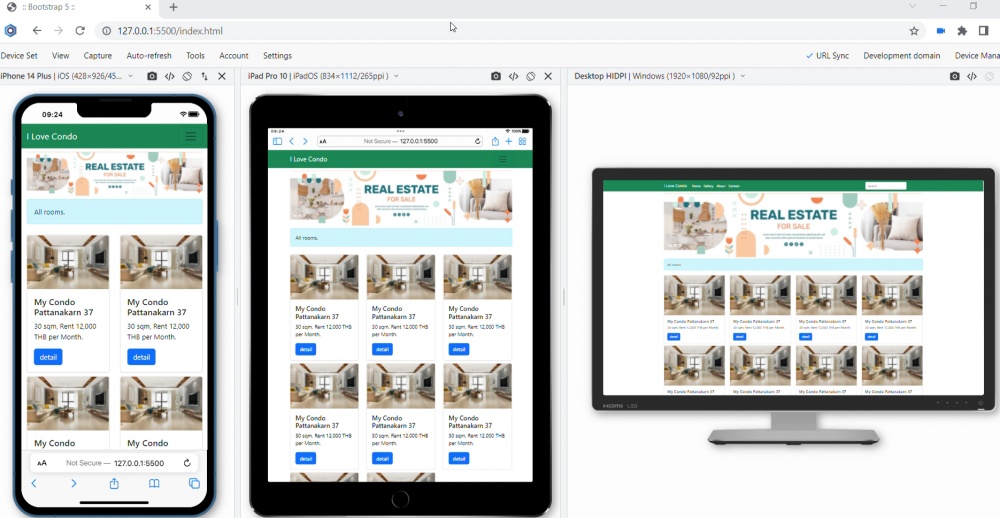
Task: Click the blue video recorder icon
Action: click(940, 31)
